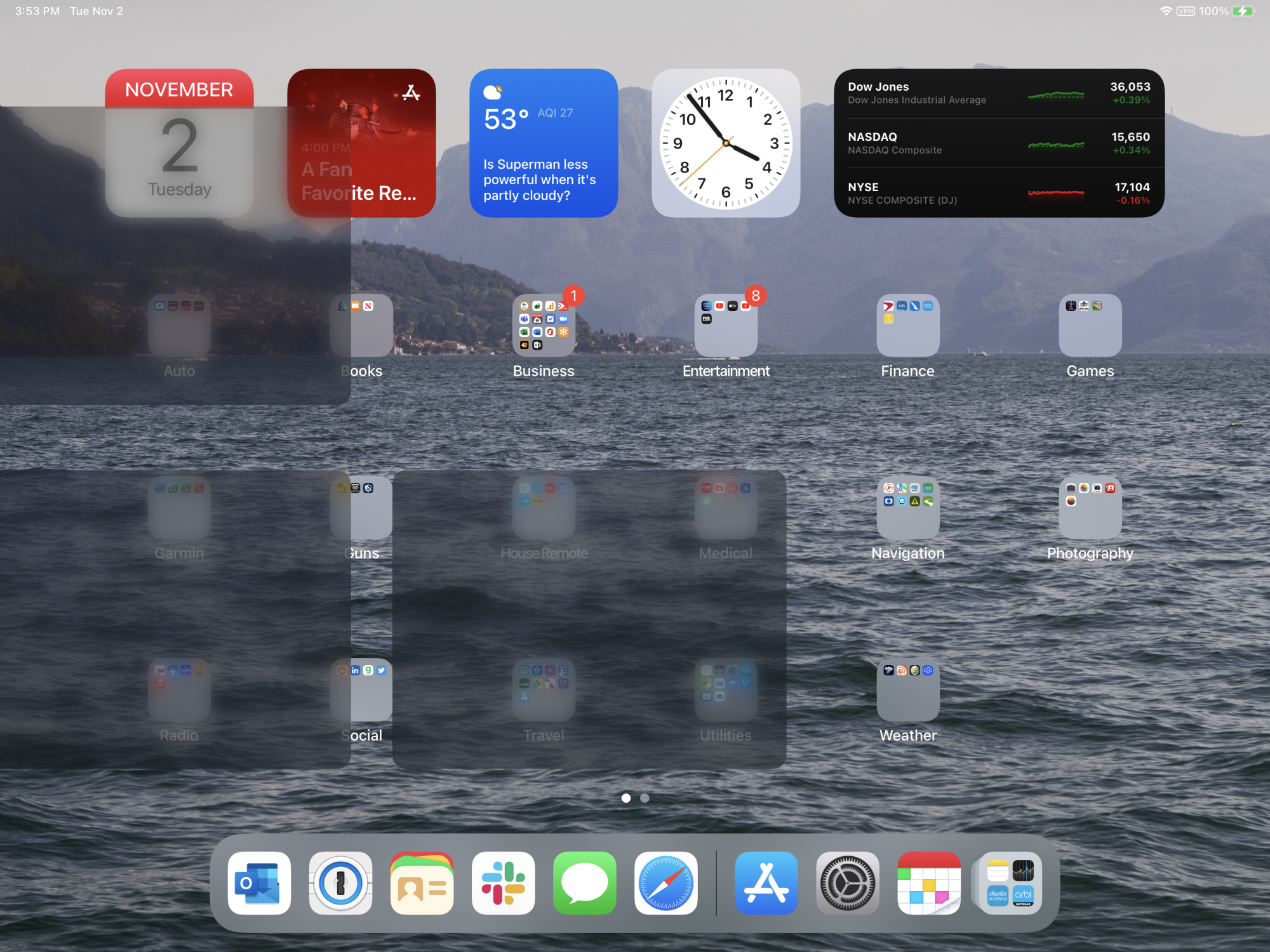Tap the 53° weather widget

click(x=544, y=143)
